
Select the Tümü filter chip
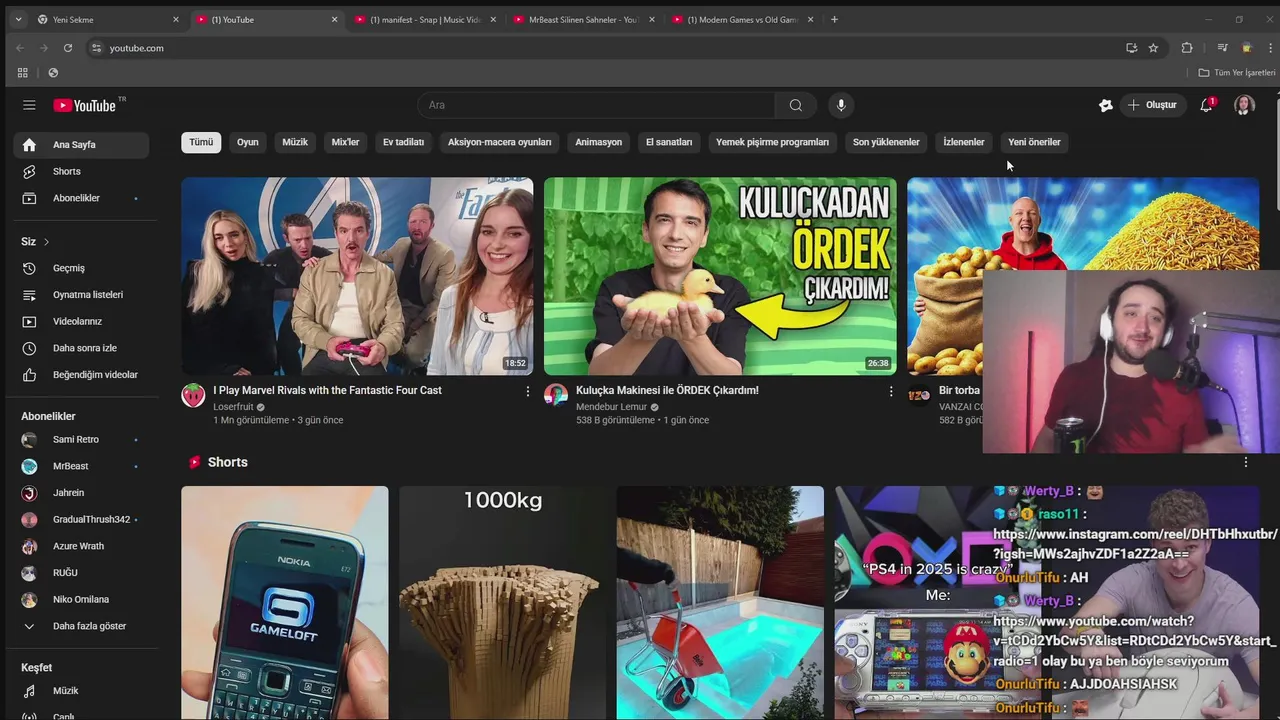tap(201, 142)
